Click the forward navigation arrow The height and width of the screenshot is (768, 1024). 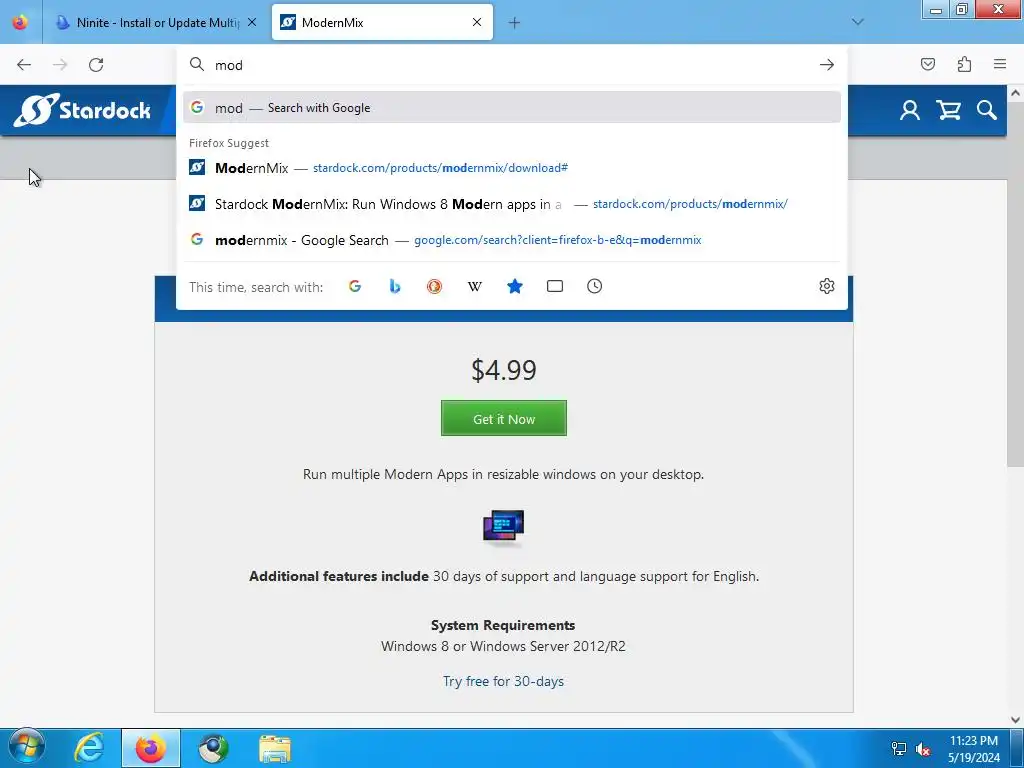point(60,65)
